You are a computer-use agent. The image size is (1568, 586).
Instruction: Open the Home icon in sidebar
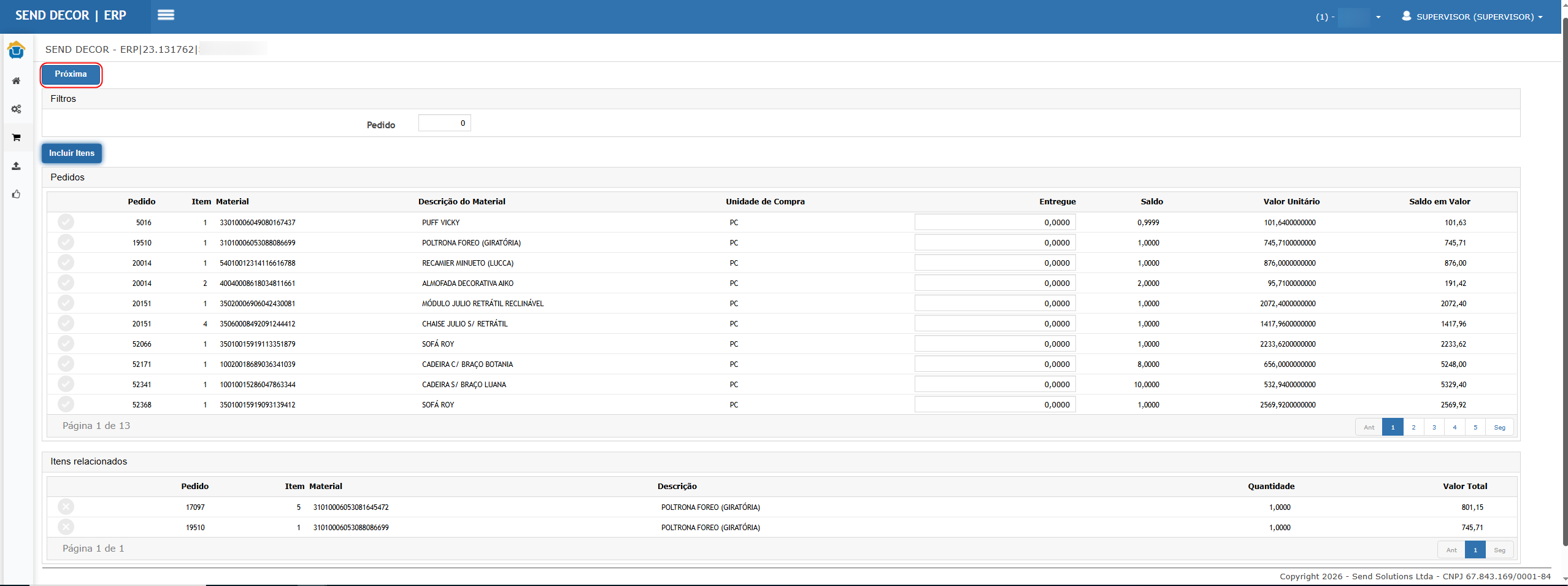(x=17, y=81)
